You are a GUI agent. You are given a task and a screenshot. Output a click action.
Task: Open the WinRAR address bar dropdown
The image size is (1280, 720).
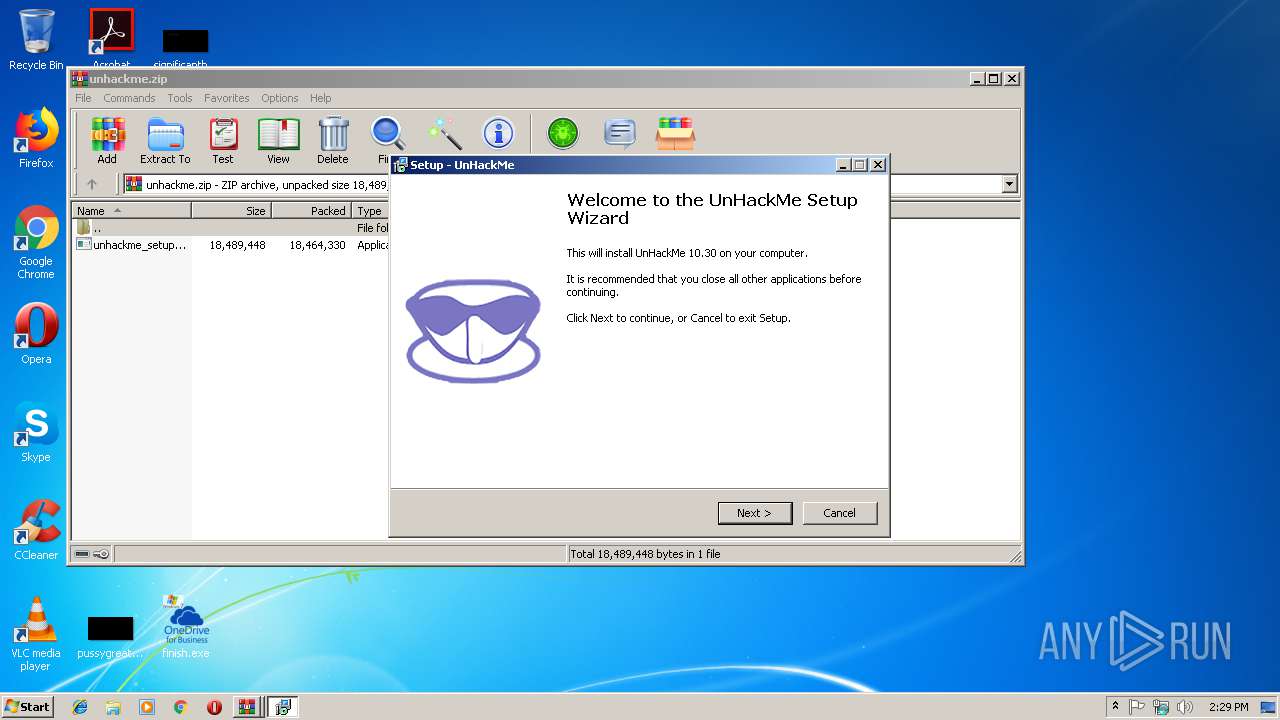1009,184
